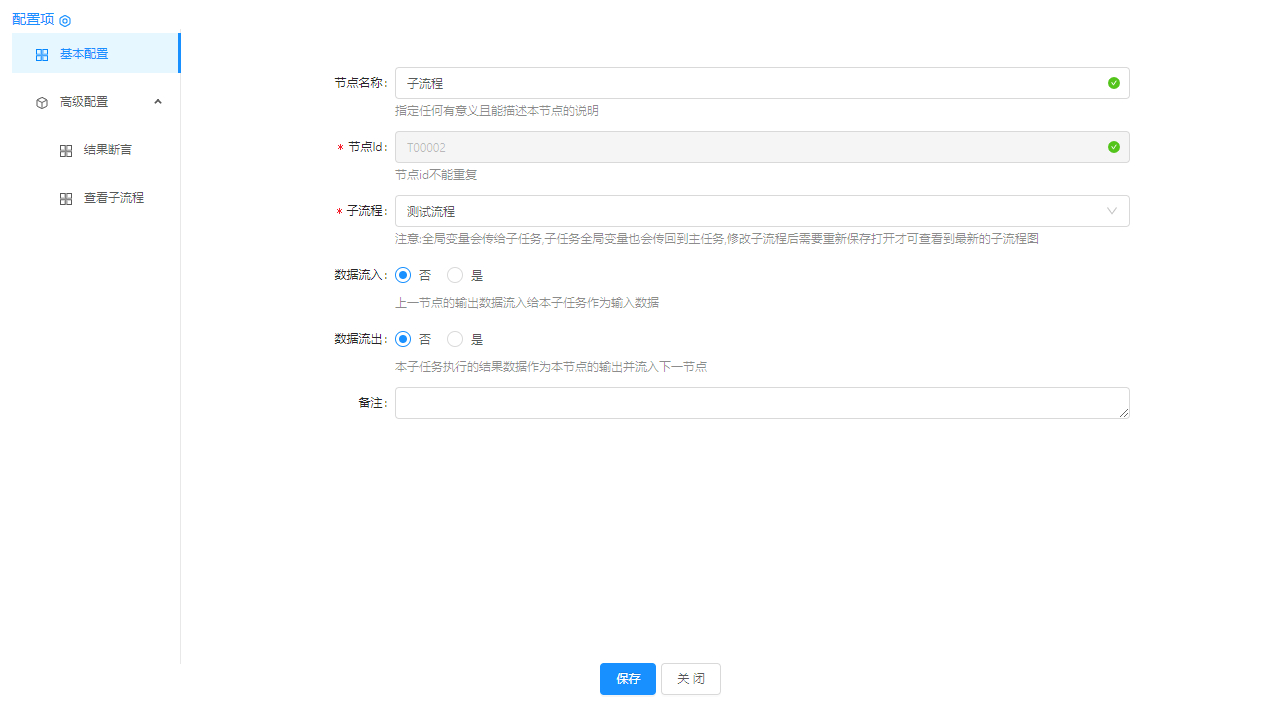Click the cube icon beside 高级配置
Viewport: 1269px width, 716px height.
click(x=42, y=103)
